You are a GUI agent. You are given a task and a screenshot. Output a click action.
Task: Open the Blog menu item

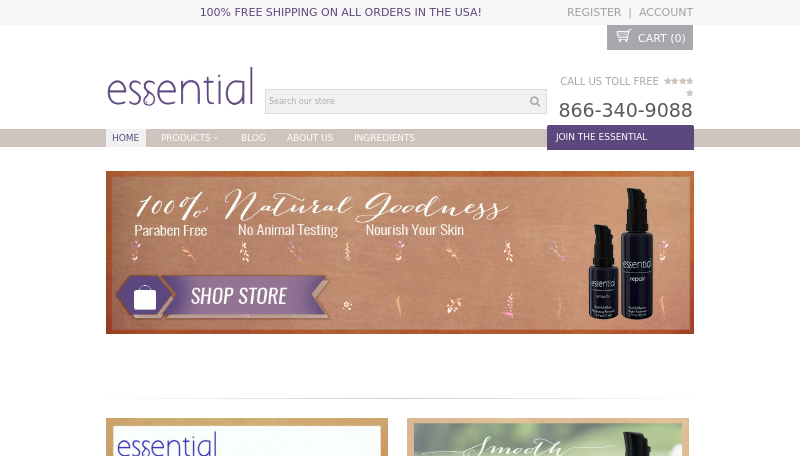[253, 138]
